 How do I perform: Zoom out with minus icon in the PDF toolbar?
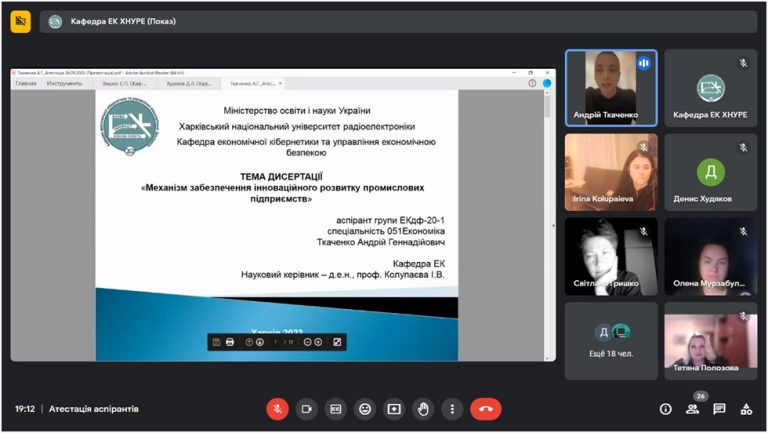tap(307, 342)
